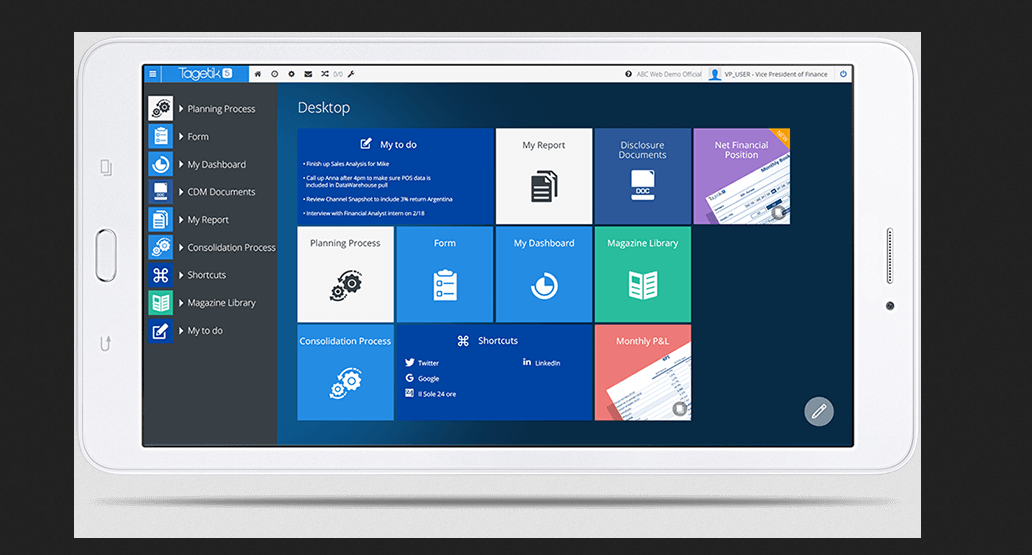Select Form in the sidebar menu
Viewport: 1032px width, 555px height.
click(198, 137)
